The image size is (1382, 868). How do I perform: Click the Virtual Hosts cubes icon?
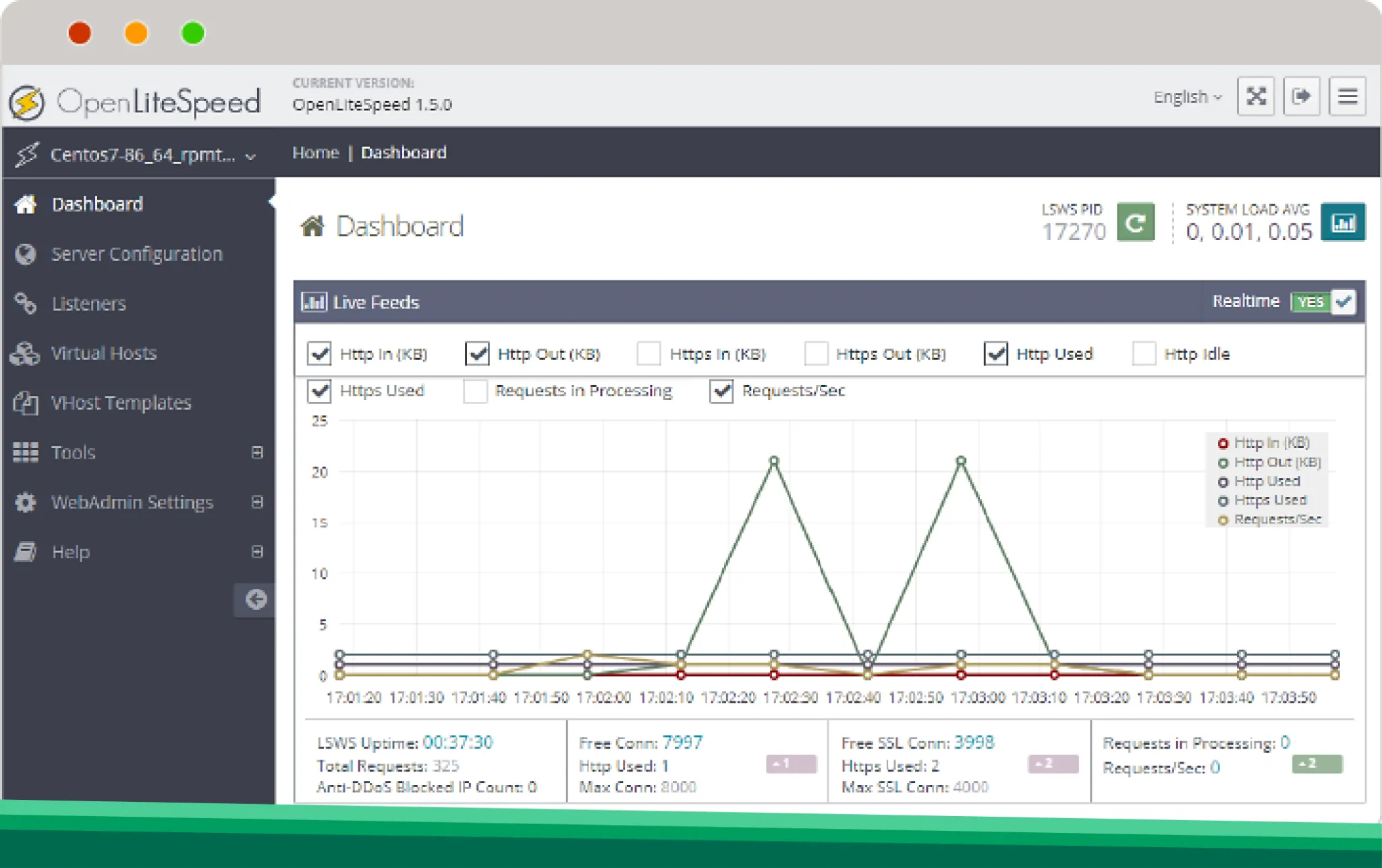[26, 353]
